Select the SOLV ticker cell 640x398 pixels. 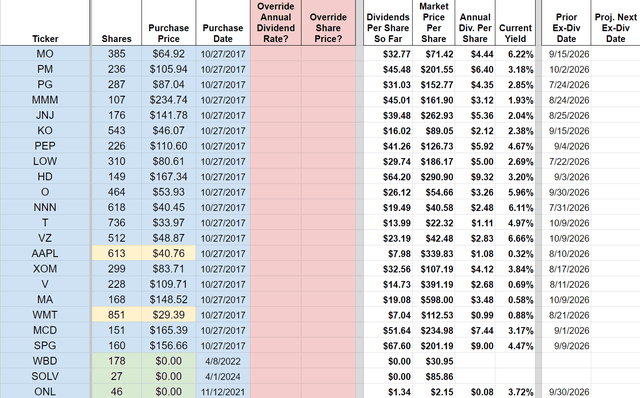pos(45,376)
